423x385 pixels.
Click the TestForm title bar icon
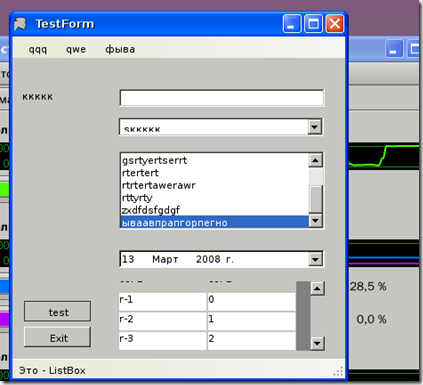(20, 24)
